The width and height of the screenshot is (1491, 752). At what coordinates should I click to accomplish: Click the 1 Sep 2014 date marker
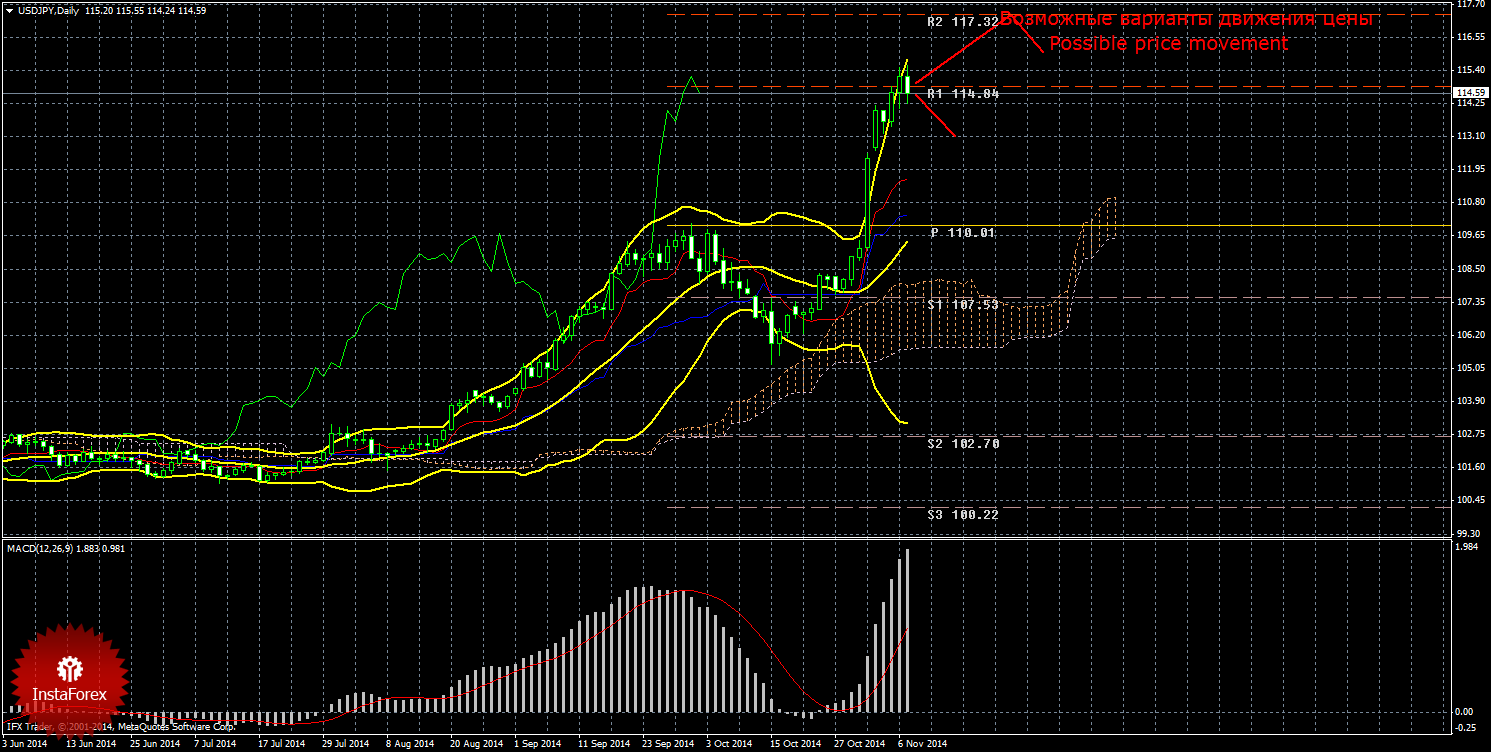click(x=537, y=744)
